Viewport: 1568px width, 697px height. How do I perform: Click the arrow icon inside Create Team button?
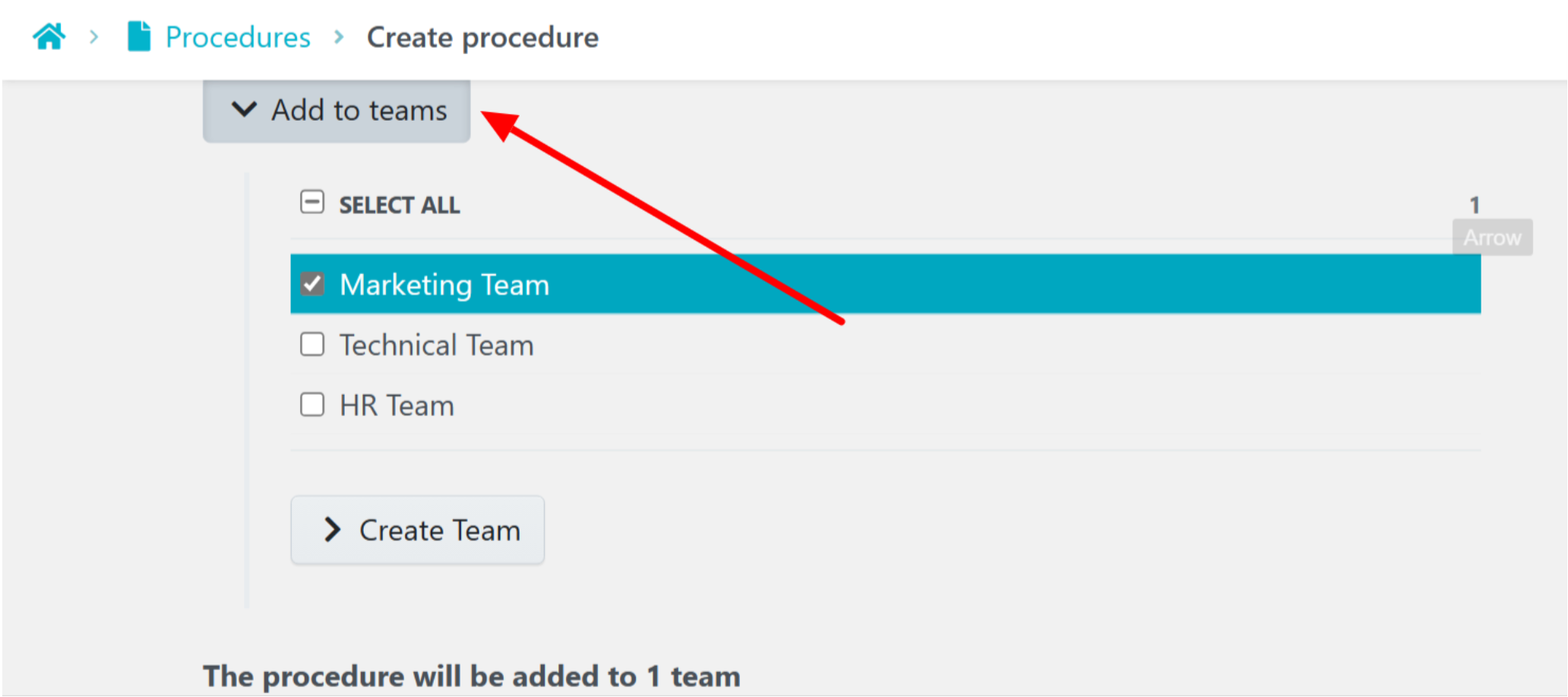point(332,529)
